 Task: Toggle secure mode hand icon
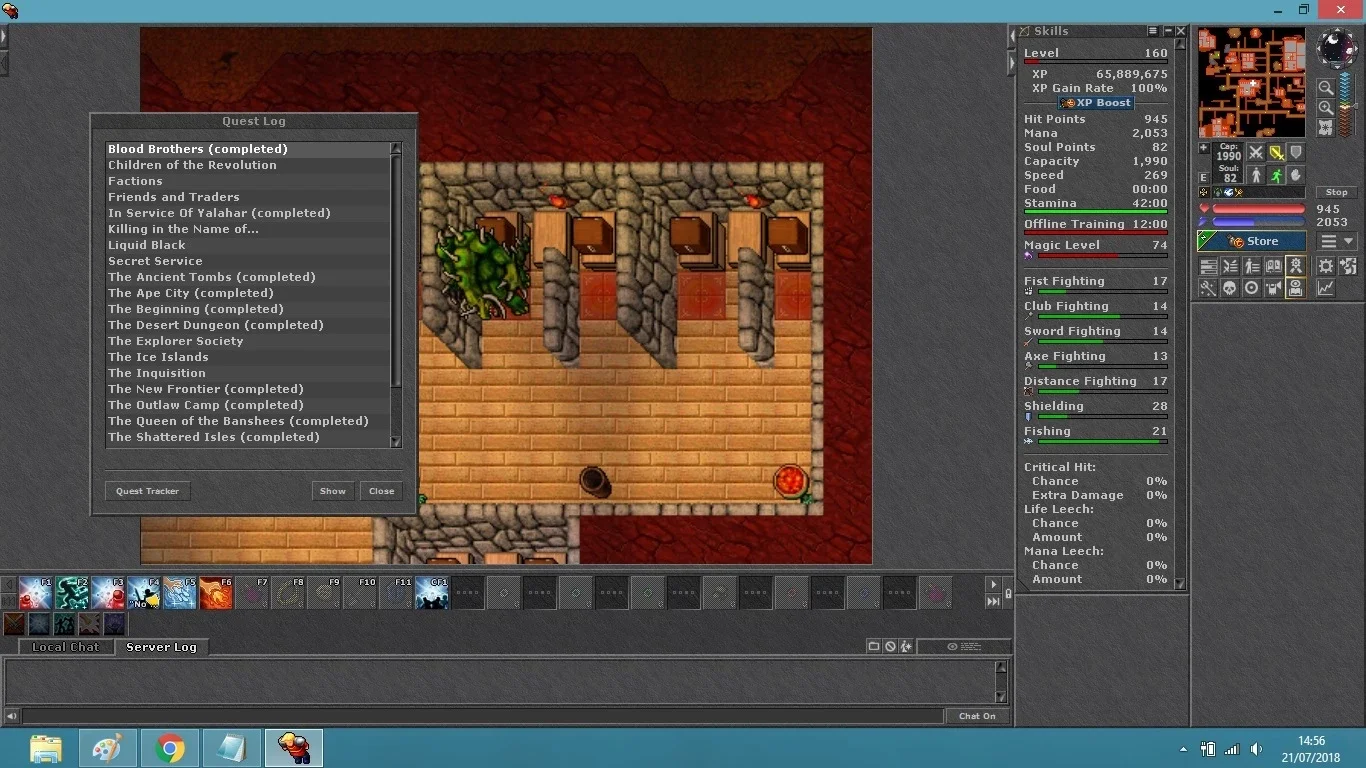1296,175
